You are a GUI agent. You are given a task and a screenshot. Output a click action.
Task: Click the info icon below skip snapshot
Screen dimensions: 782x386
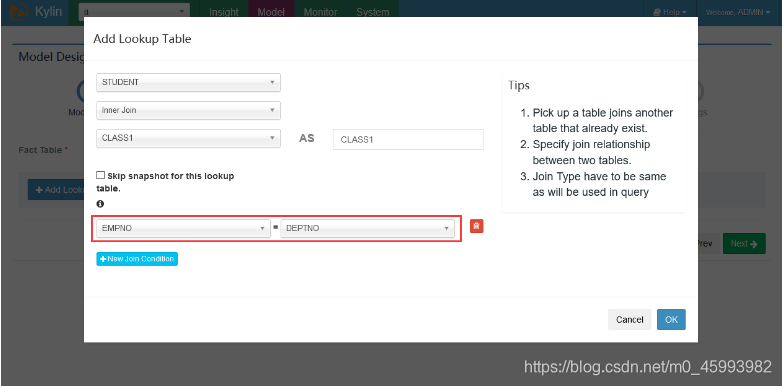(x=100, y=204)
